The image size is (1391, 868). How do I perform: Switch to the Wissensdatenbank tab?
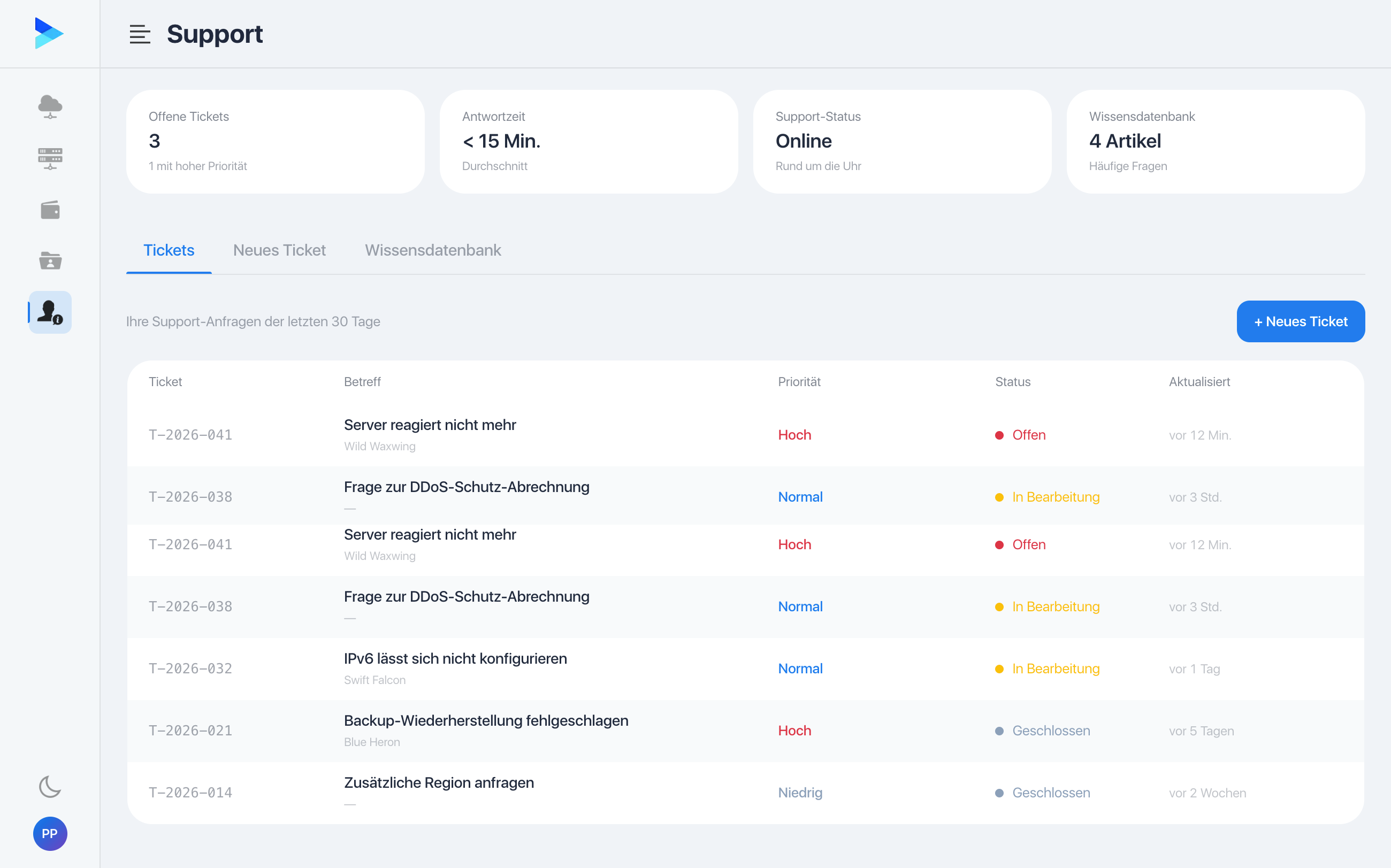433,250
